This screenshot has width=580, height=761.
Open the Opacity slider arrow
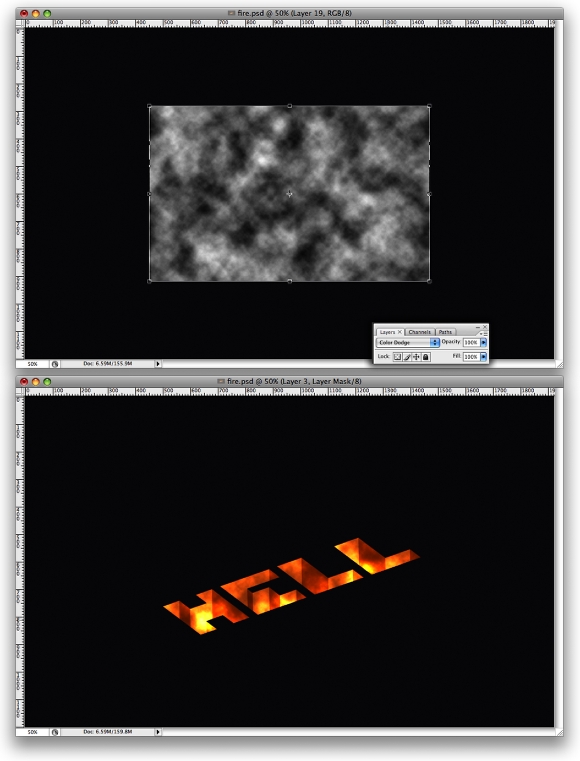click(483, 342)
